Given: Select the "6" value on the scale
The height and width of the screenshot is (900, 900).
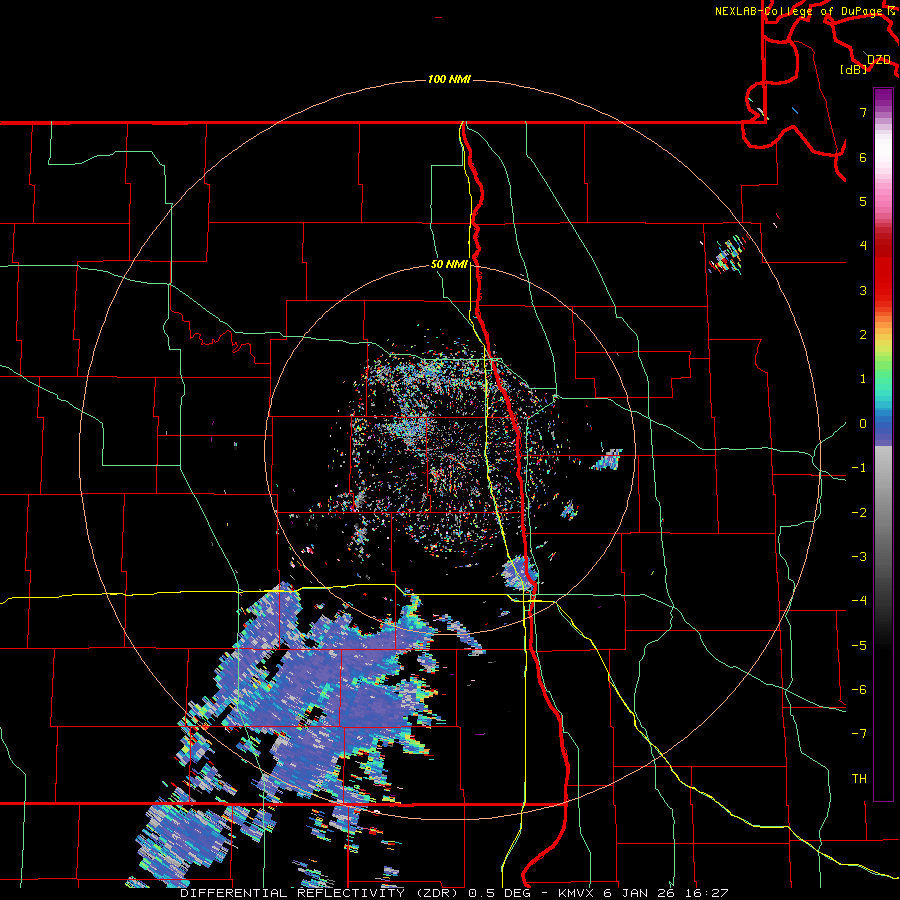Looking at the screenshot, I should coord(863,157).
